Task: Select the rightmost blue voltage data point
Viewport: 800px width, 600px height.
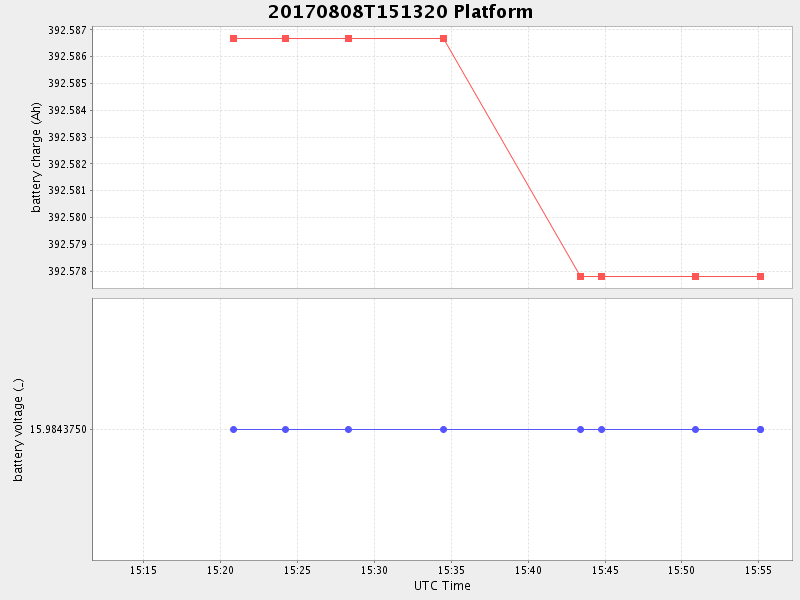Action: pyautogui.click(x=760, y=429)
